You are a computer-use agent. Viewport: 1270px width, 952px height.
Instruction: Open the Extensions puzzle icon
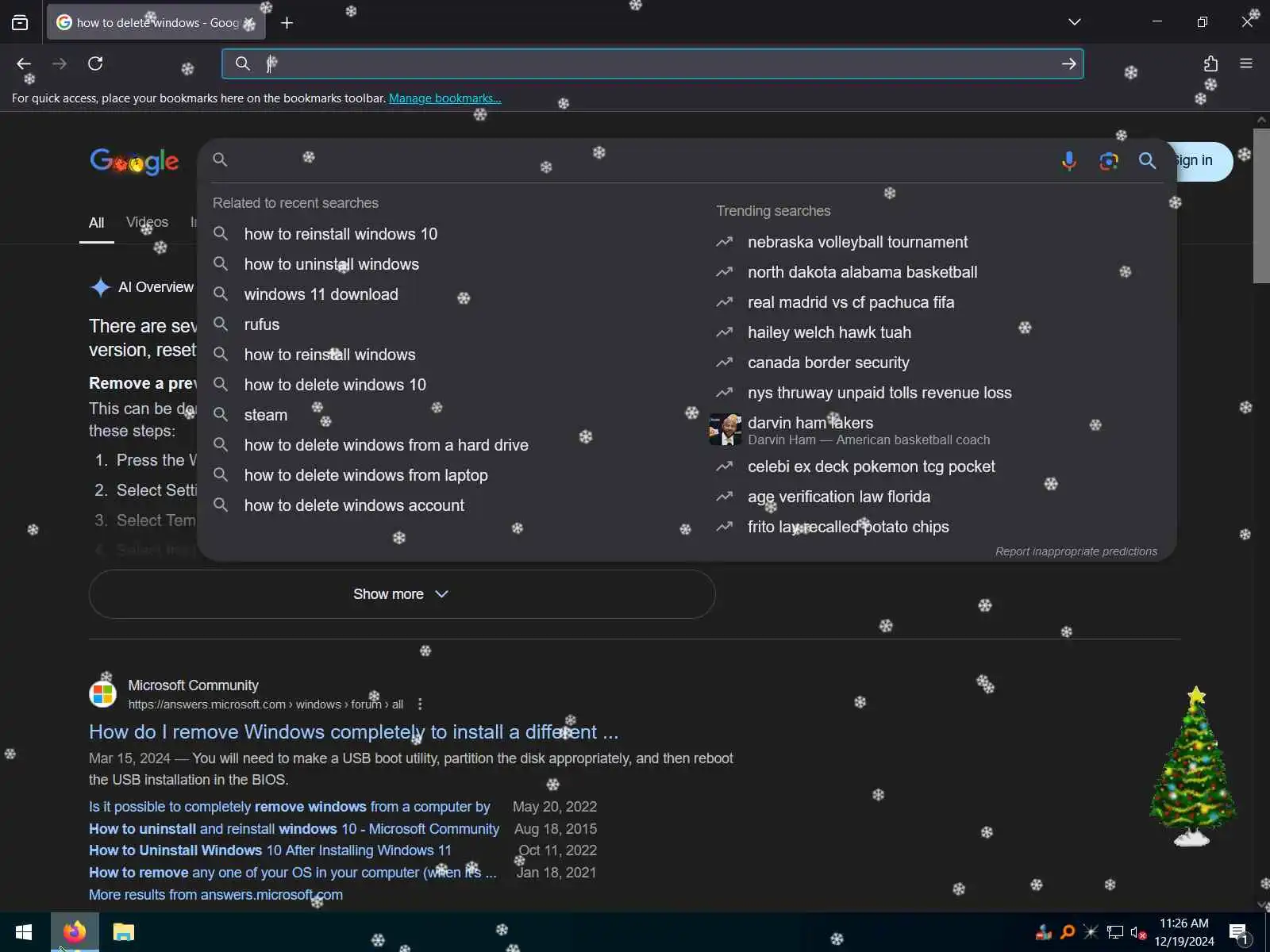(x=1210, y=63)
